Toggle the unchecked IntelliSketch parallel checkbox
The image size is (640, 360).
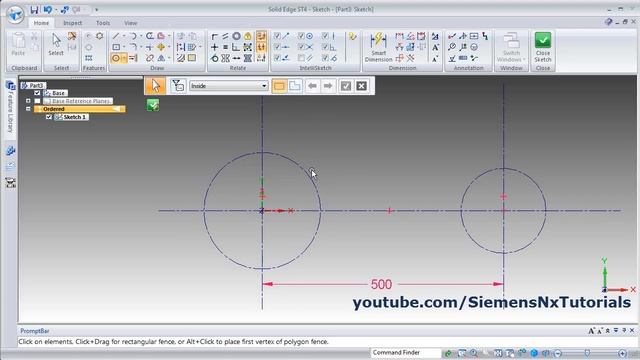[301, 58]
